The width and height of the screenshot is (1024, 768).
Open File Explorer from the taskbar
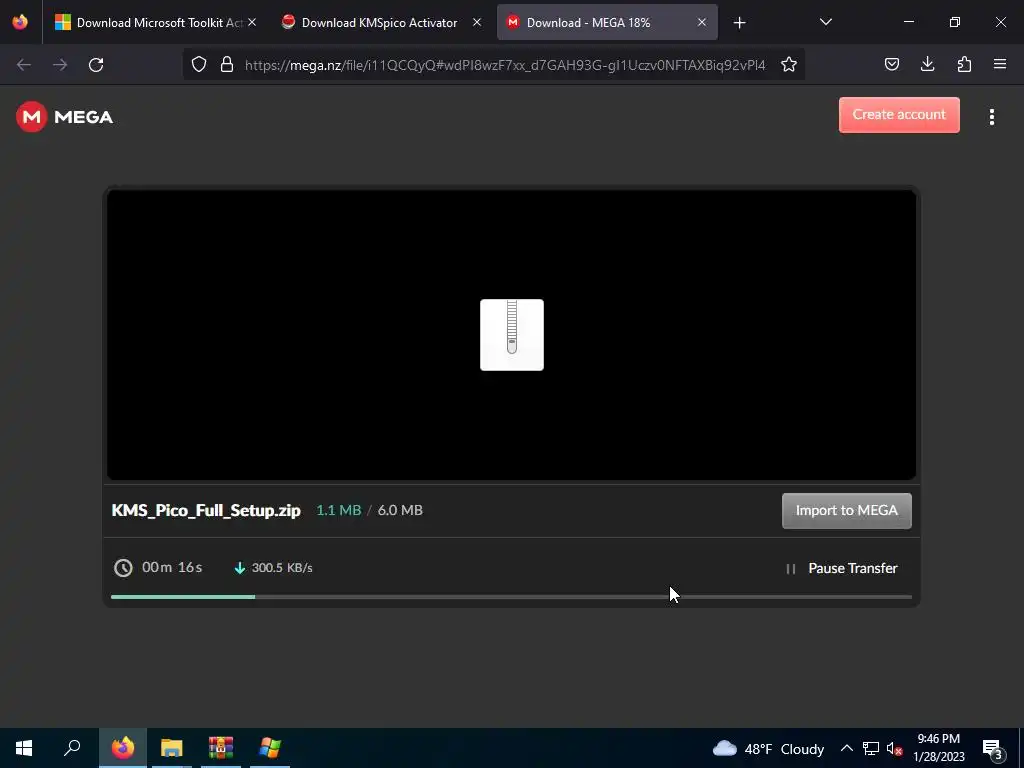pos(172,748)
